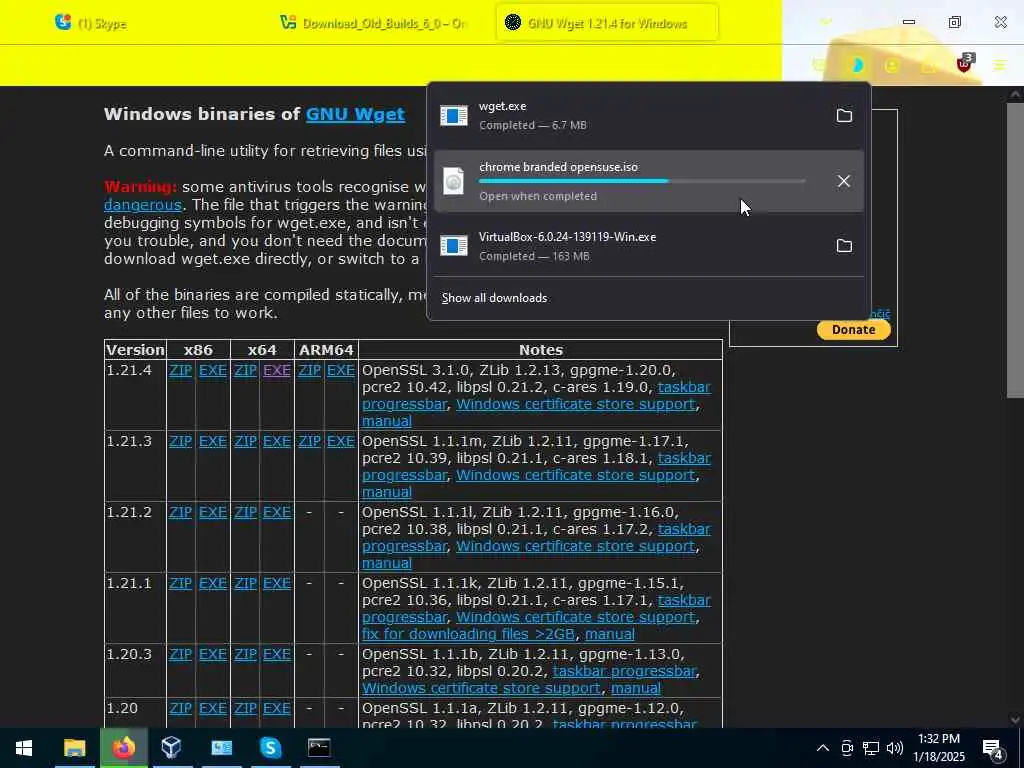This screenshot has height=768, width=1024.
Task: Open the Command Prompt taskbar icon
Action: (x=319, y=748)
